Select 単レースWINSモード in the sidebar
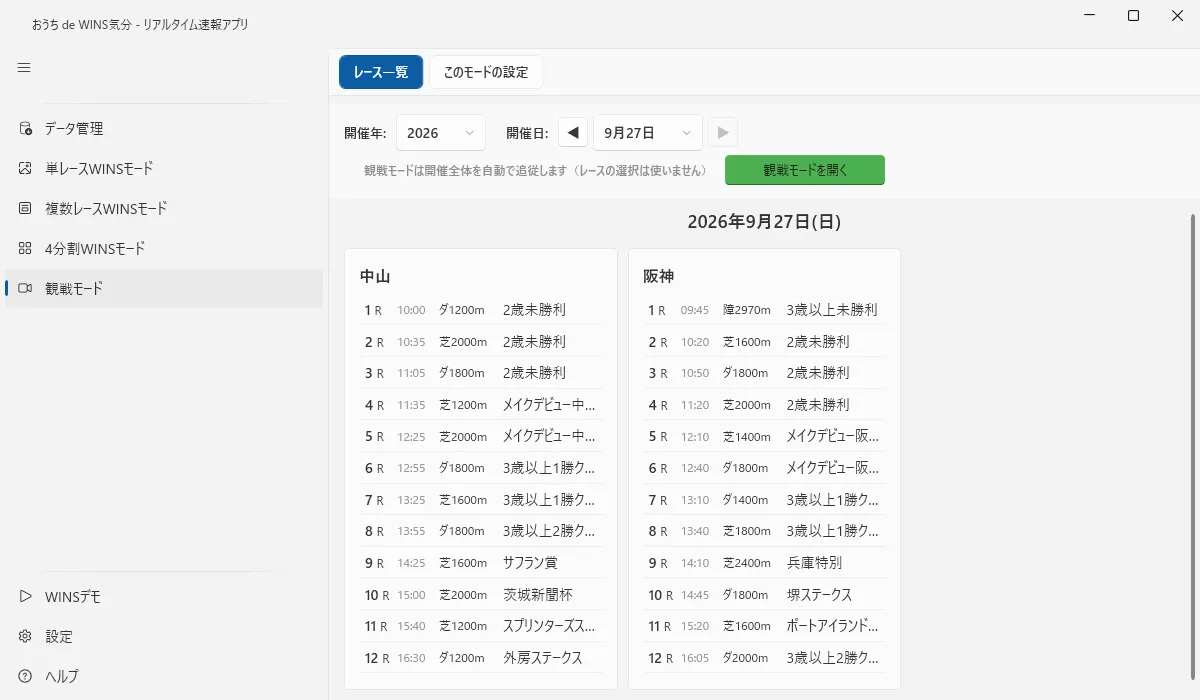The image size is (1200, 700). pos(164,168)
